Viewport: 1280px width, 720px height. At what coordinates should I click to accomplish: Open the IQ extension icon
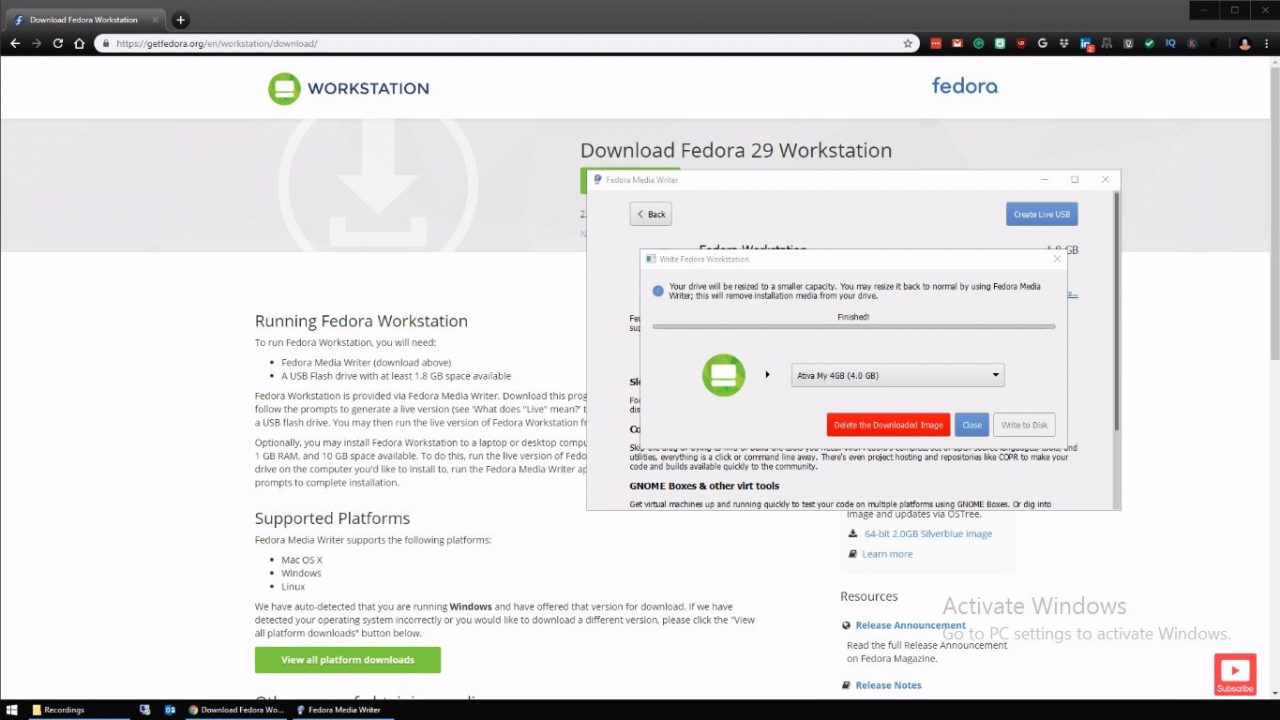(1171, 44)
